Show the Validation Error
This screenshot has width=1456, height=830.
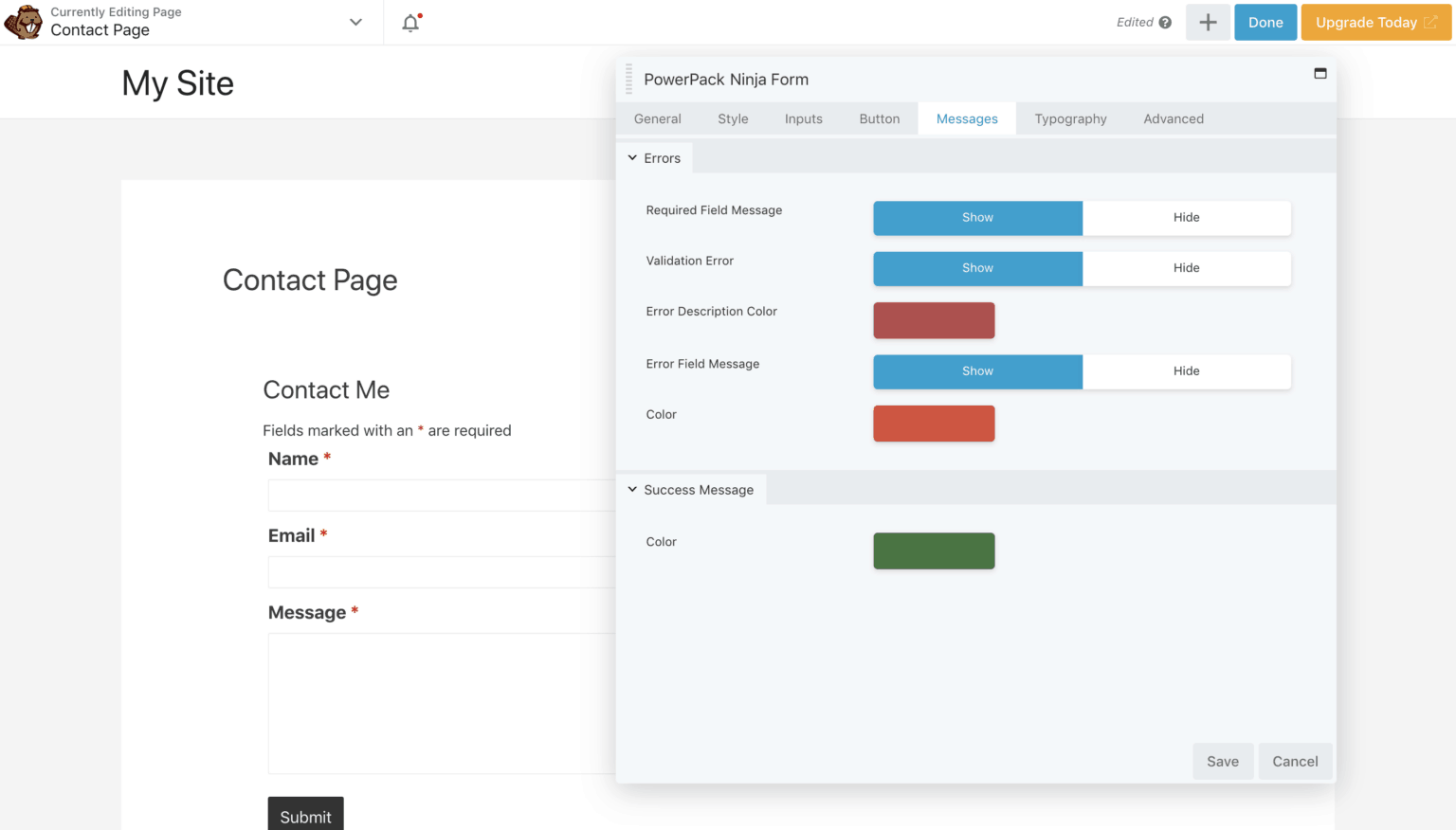(x=977, y=268)
